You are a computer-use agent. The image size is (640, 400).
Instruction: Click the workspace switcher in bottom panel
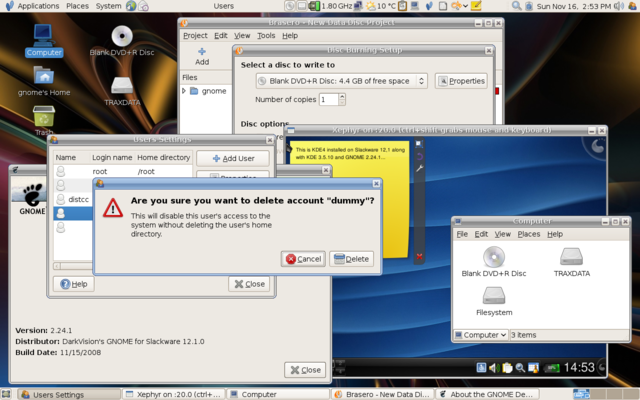tap(605, 394)
